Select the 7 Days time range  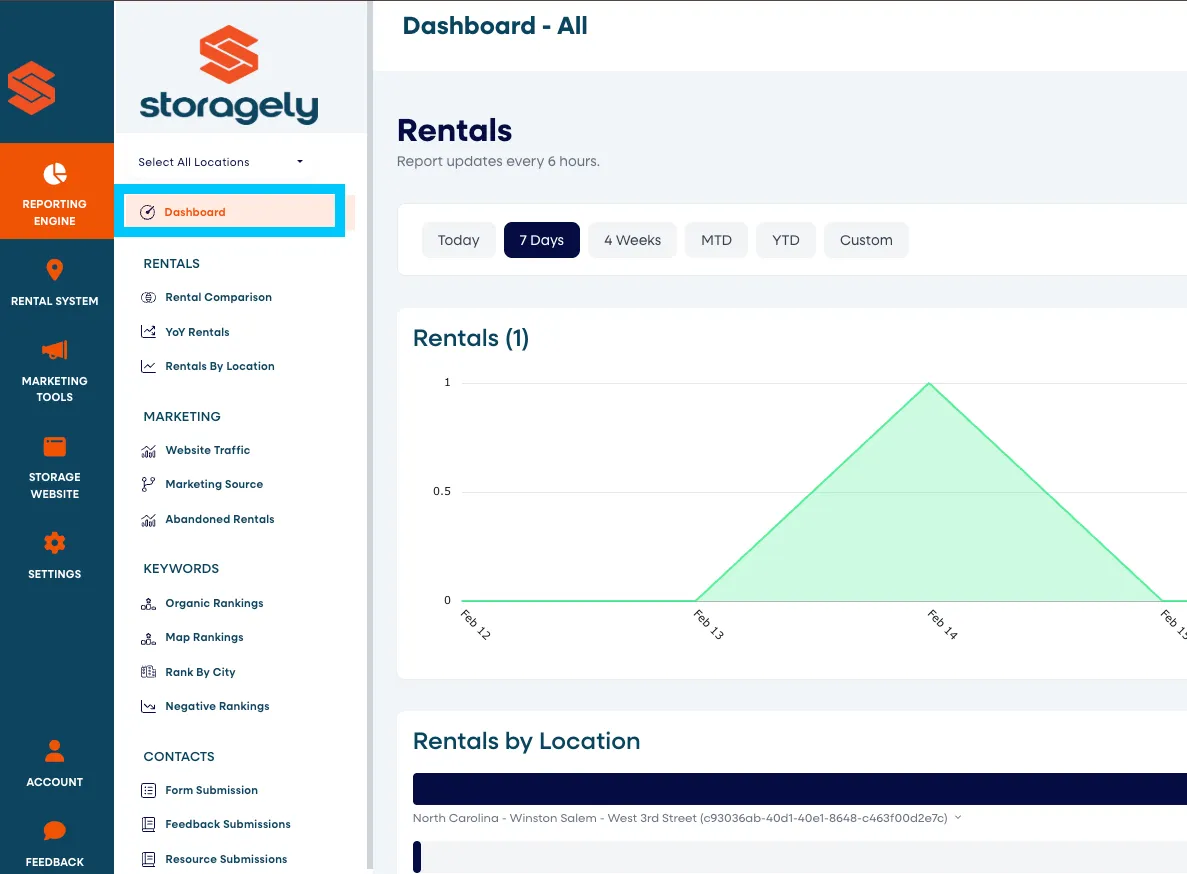542,240
